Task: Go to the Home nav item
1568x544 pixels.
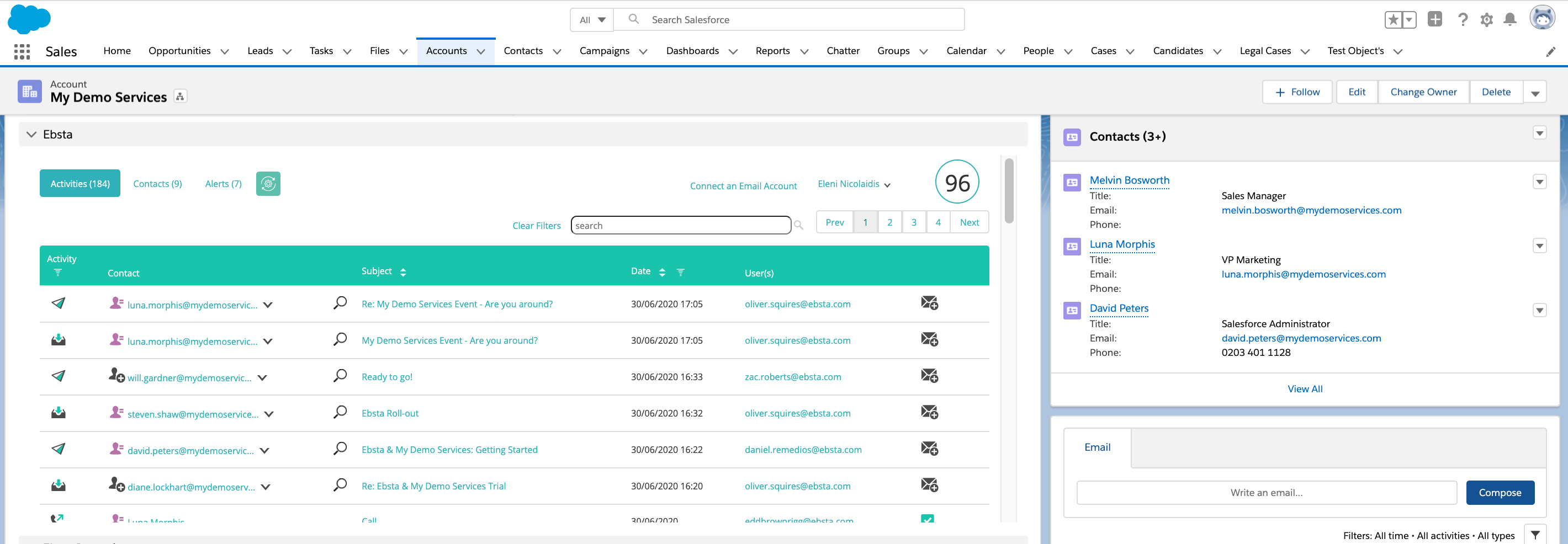Action: 117,51
